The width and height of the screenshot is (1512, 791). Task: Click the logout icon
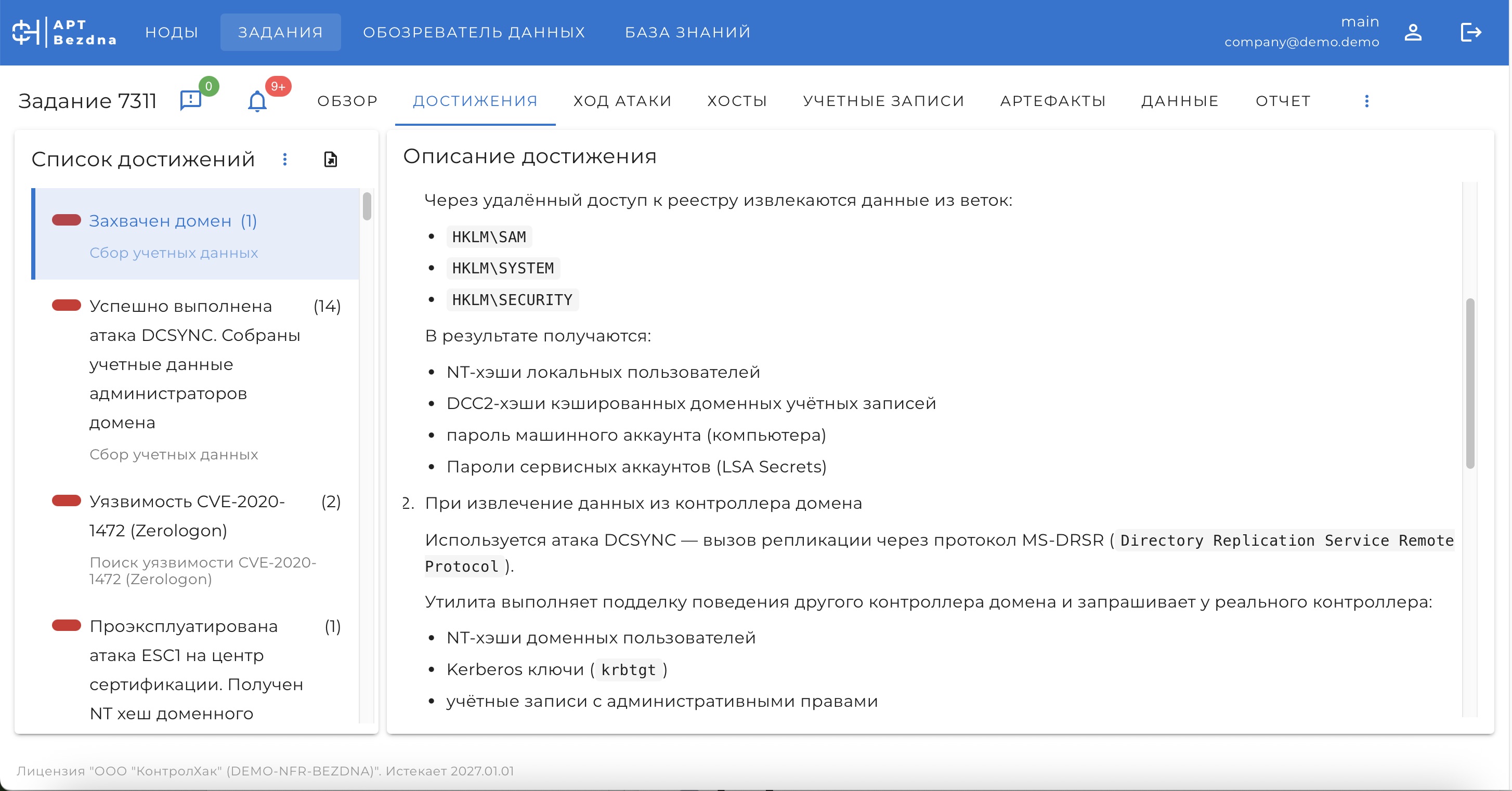point(1470,32)
